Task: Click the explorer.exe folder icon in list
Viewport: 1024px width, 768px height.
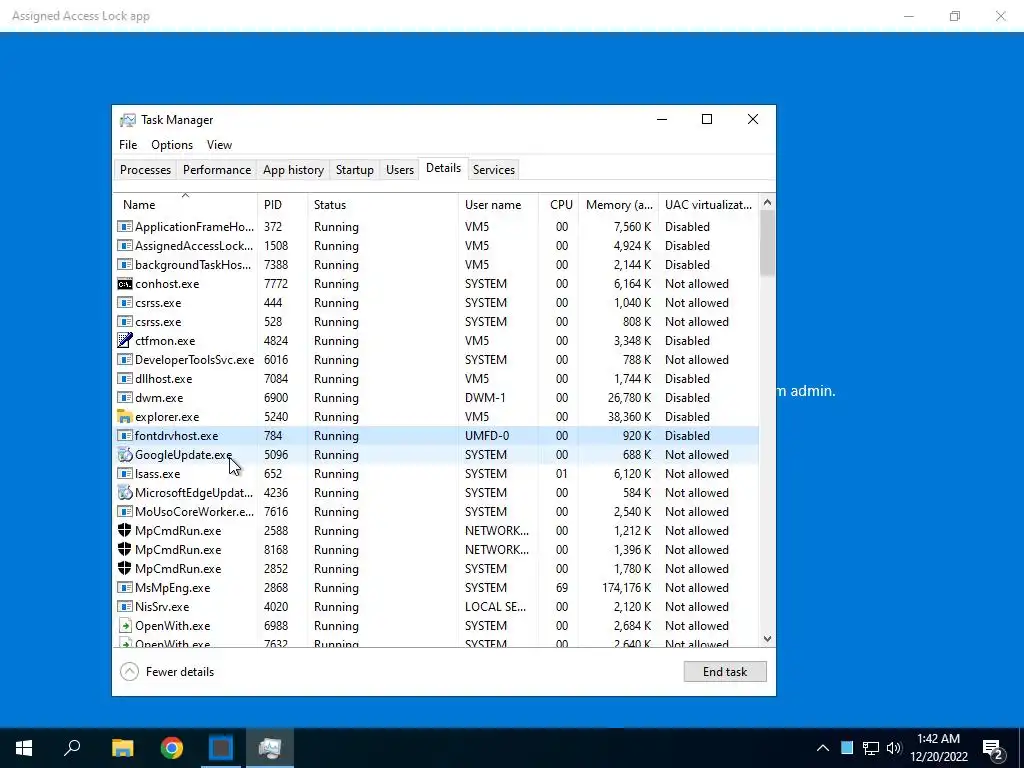Action: tap(125, 417)
